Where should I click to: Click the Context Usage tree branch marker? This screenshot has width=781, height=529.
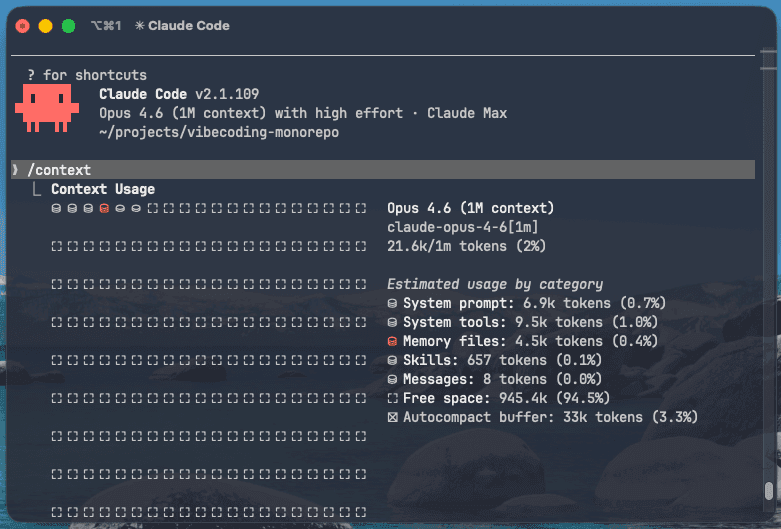(36, 189)
